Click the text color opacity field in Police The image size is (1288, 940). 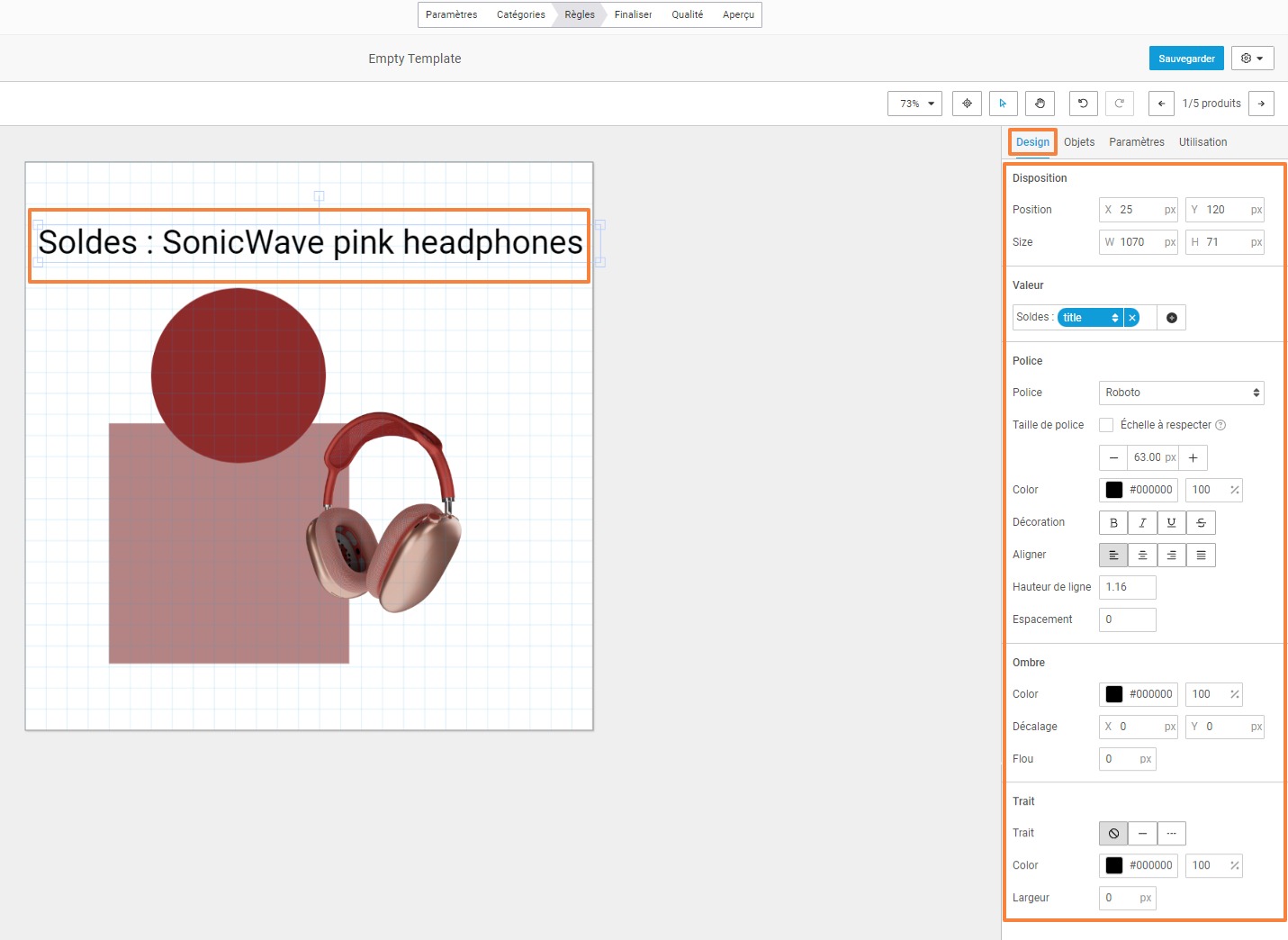[x=1214, y=490]
